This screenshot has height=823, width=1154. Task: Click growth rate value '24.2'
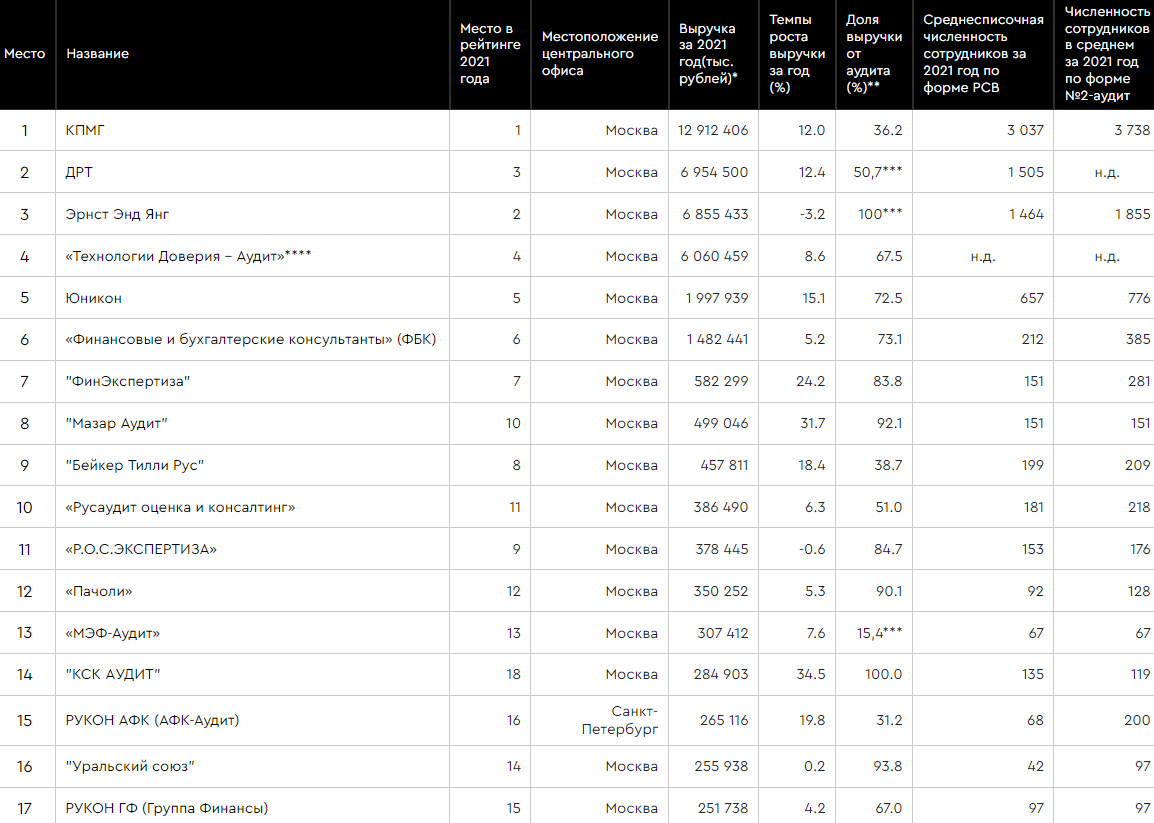click(x=810, y=381)
